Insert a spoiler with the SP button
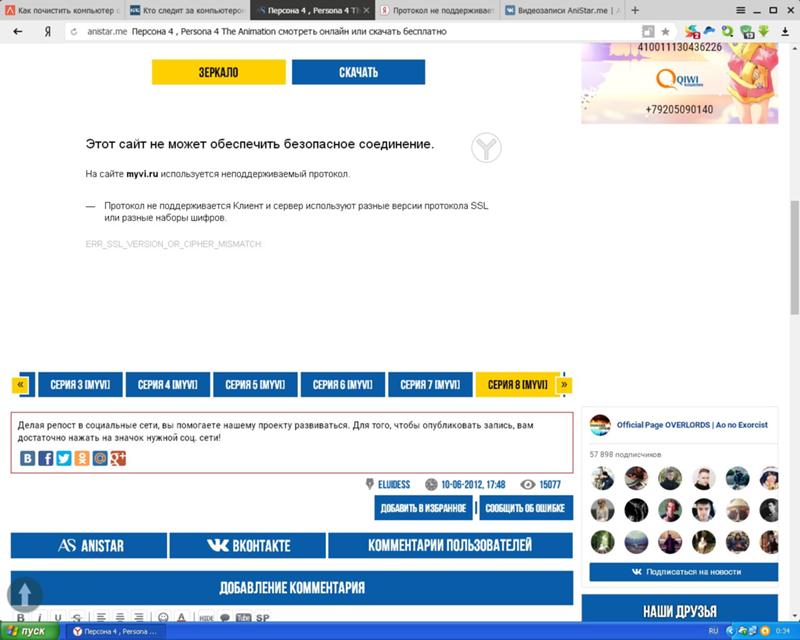Viewport: 800px width, 640px height. [x=263, y=618]
